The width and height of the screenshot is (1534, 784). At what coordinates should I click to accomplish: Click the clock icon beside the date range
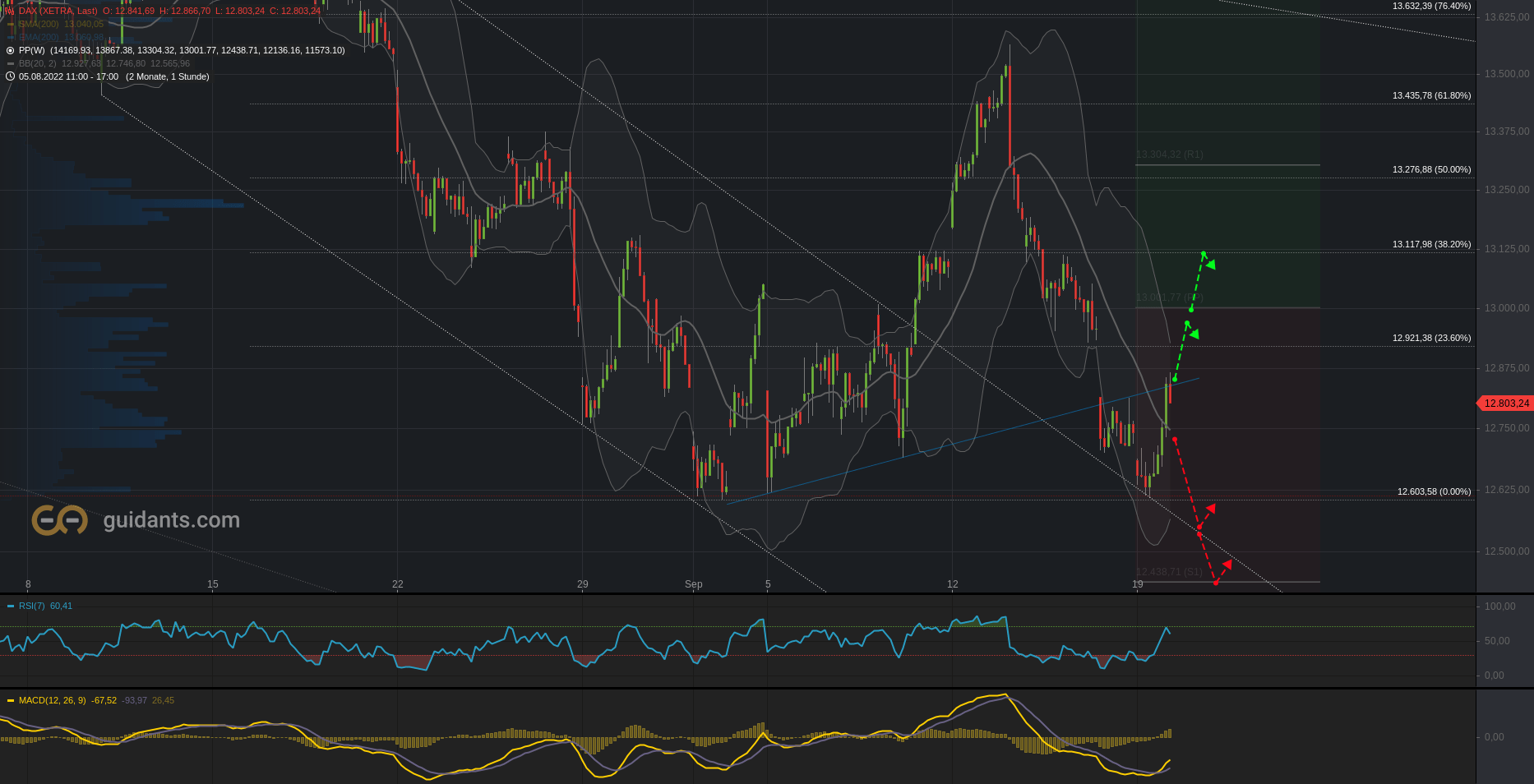(10, 76)
